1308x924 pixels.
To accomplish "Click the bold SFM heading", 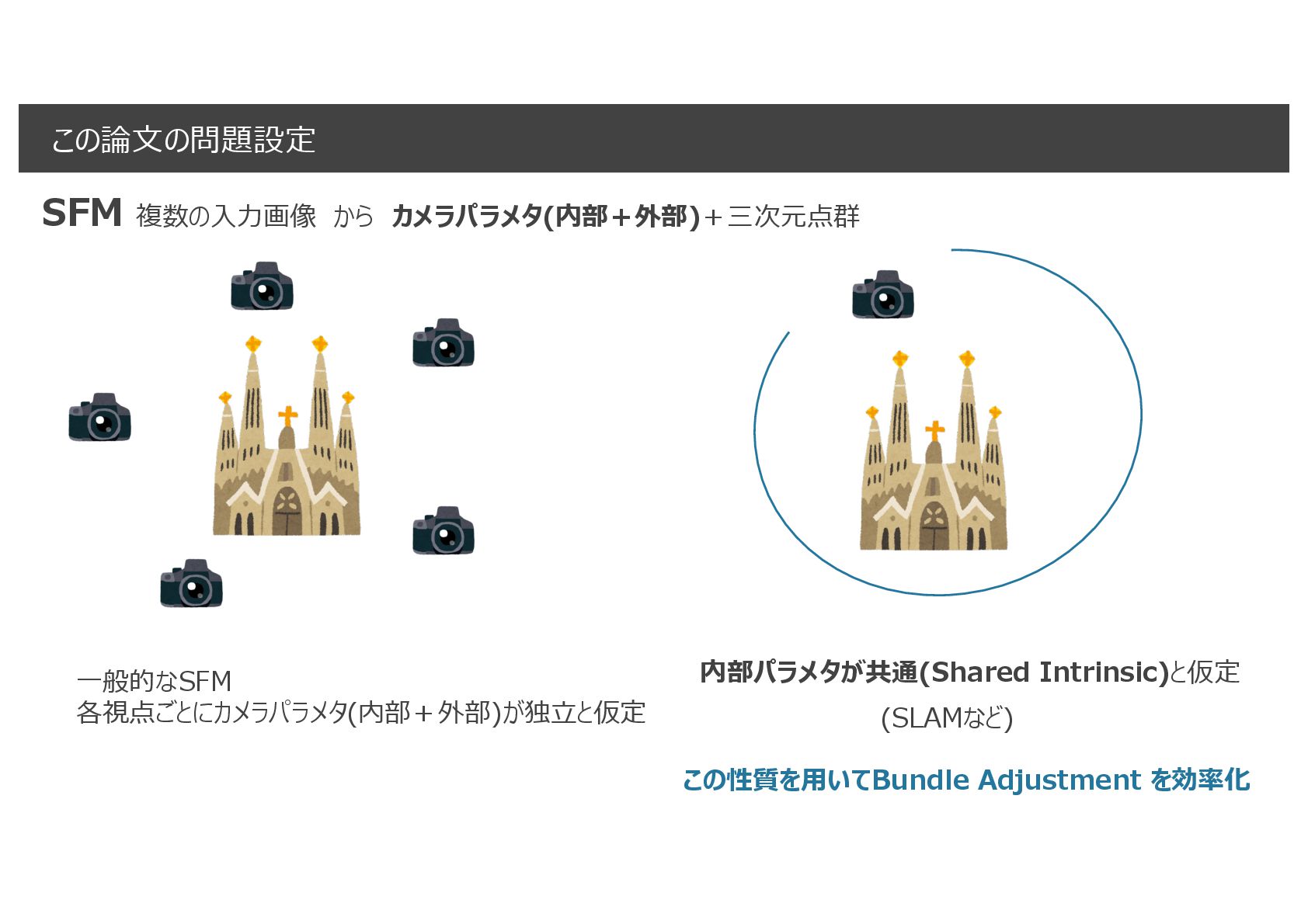I will [82, 213].
